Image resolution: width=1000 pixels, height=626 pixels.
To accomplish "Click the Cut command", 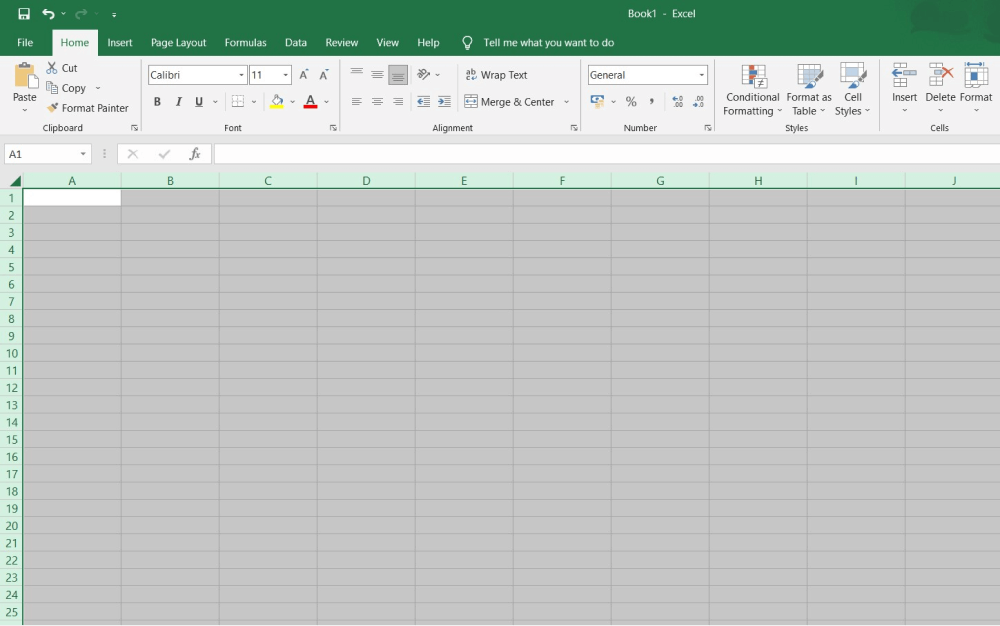I will [62, 67].
